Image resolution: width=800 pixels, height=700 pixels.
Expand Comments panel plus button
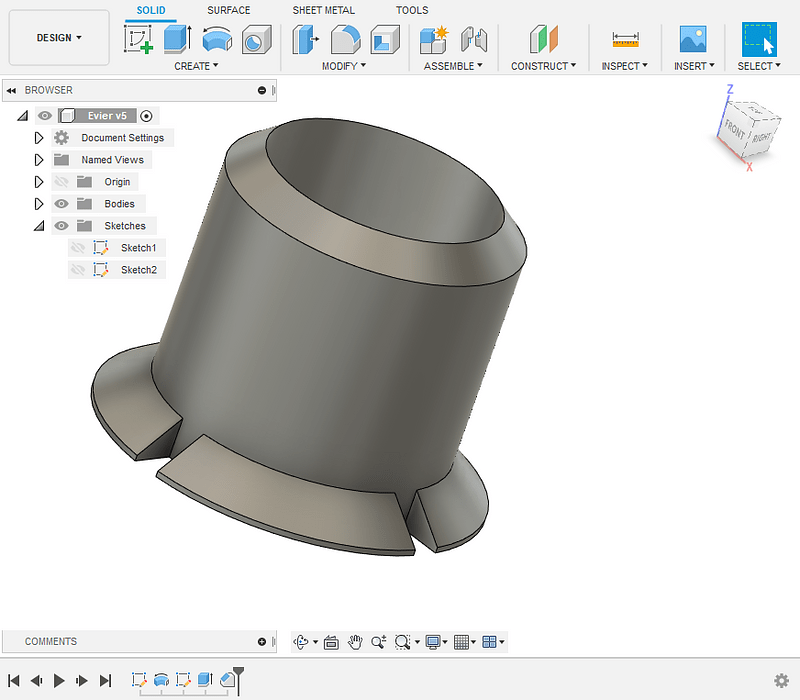[262, 642]
